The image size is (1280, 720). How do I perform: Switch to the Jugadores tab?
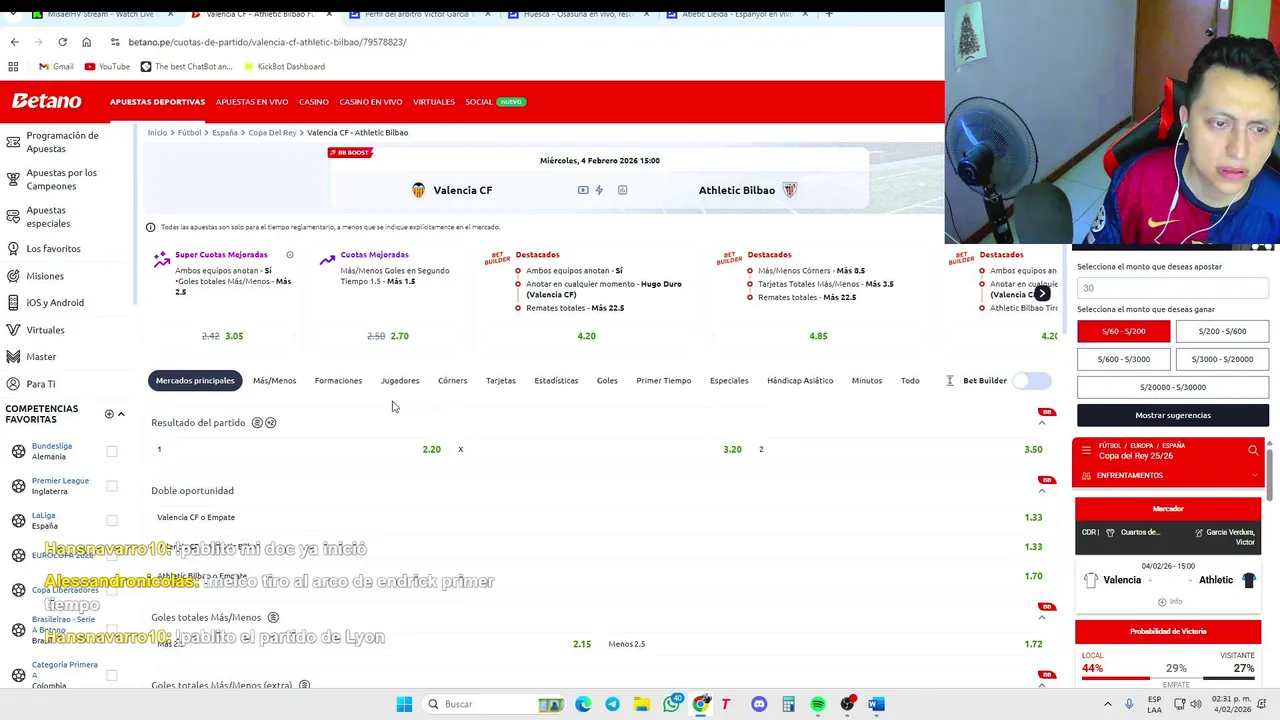pos(400,381)
